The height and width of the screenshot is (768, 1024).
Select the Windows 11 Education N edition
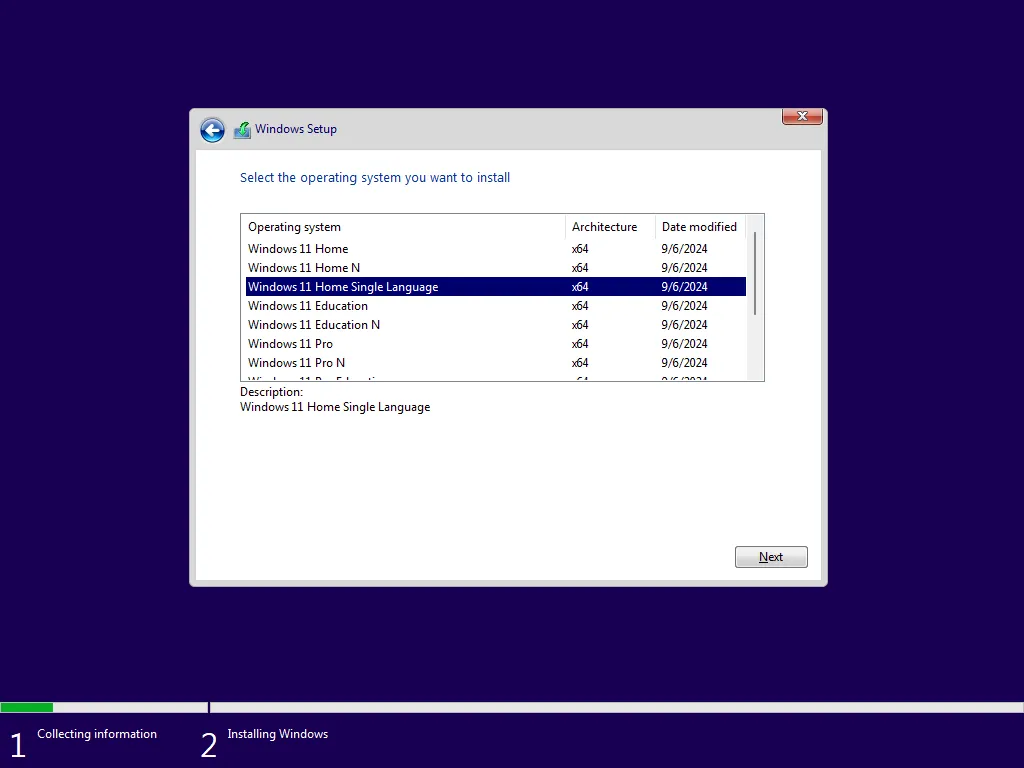click(x=314, y=324)
